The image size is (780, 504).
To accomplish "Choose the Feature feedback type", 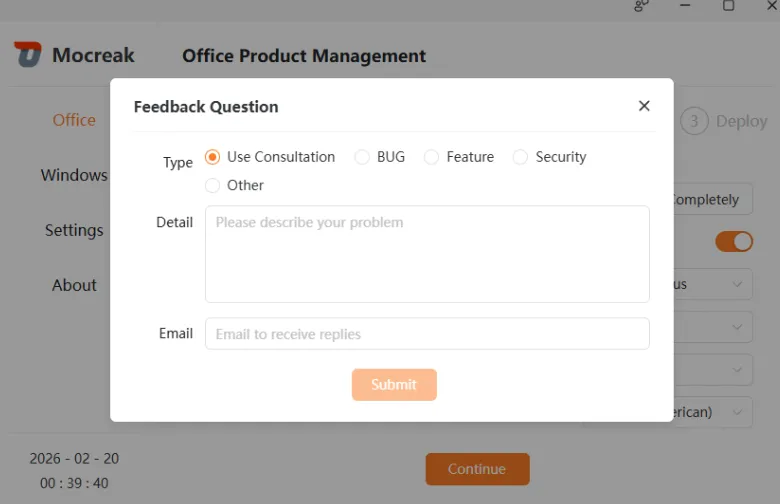I will [431, 157].
